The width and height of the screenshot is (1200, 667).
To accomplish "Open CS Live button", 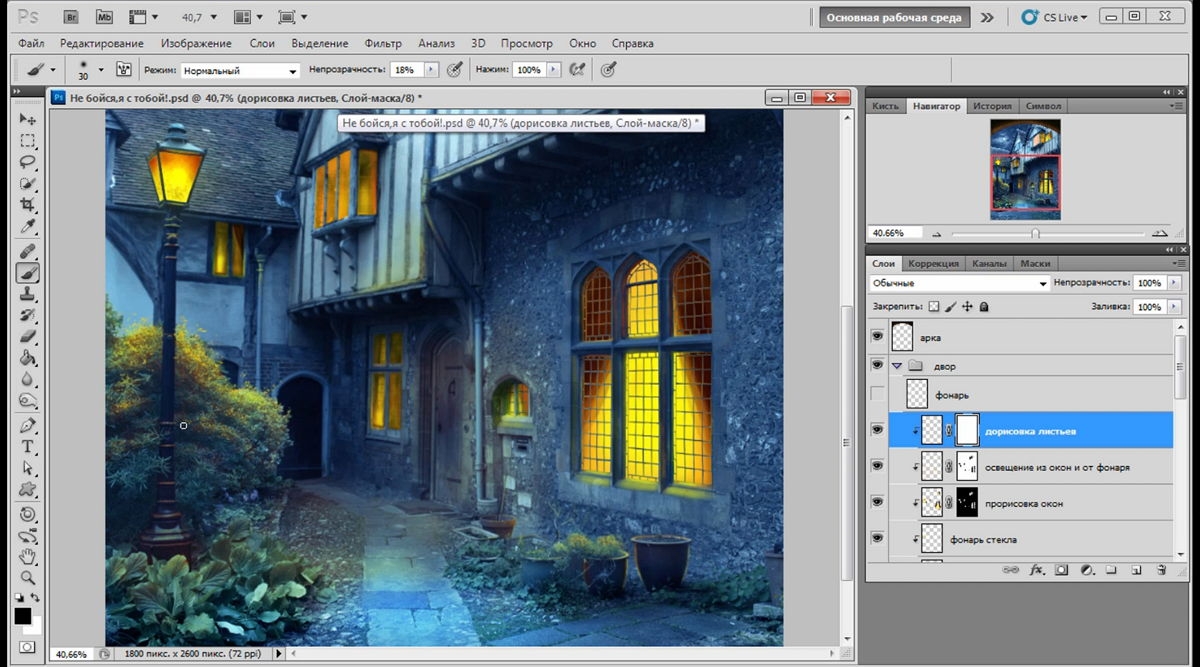I will [1055, 17].
